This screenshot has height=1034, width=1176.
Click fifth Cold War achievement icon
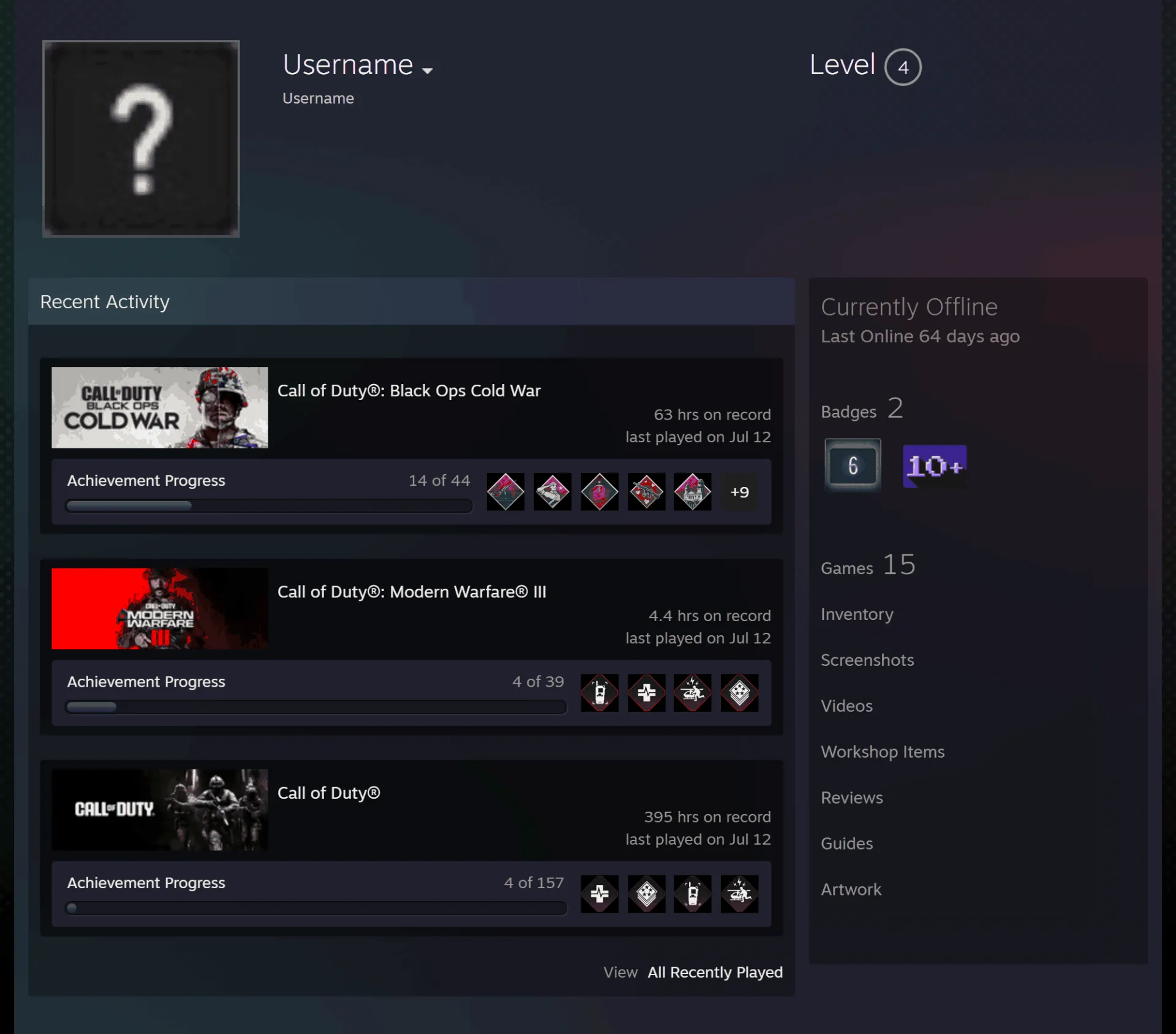(693, 492)
